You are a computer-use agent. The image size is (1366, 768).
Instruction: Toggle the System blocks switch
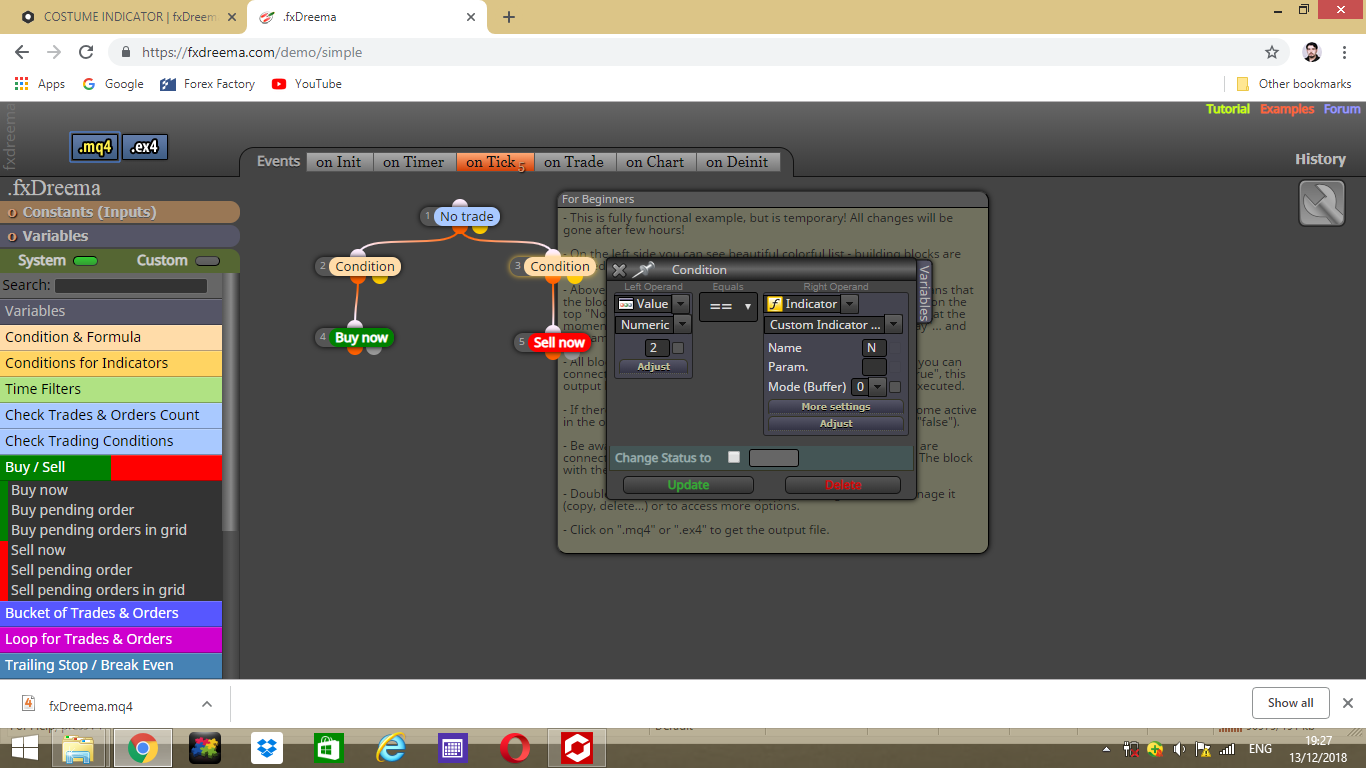pyautogui.click(x=85, y=261)
